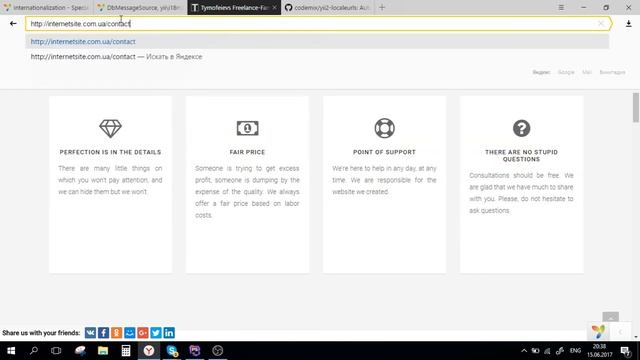
Task: Switch to the codemix yii2-localeurls tab
Action: click(328, 7)
